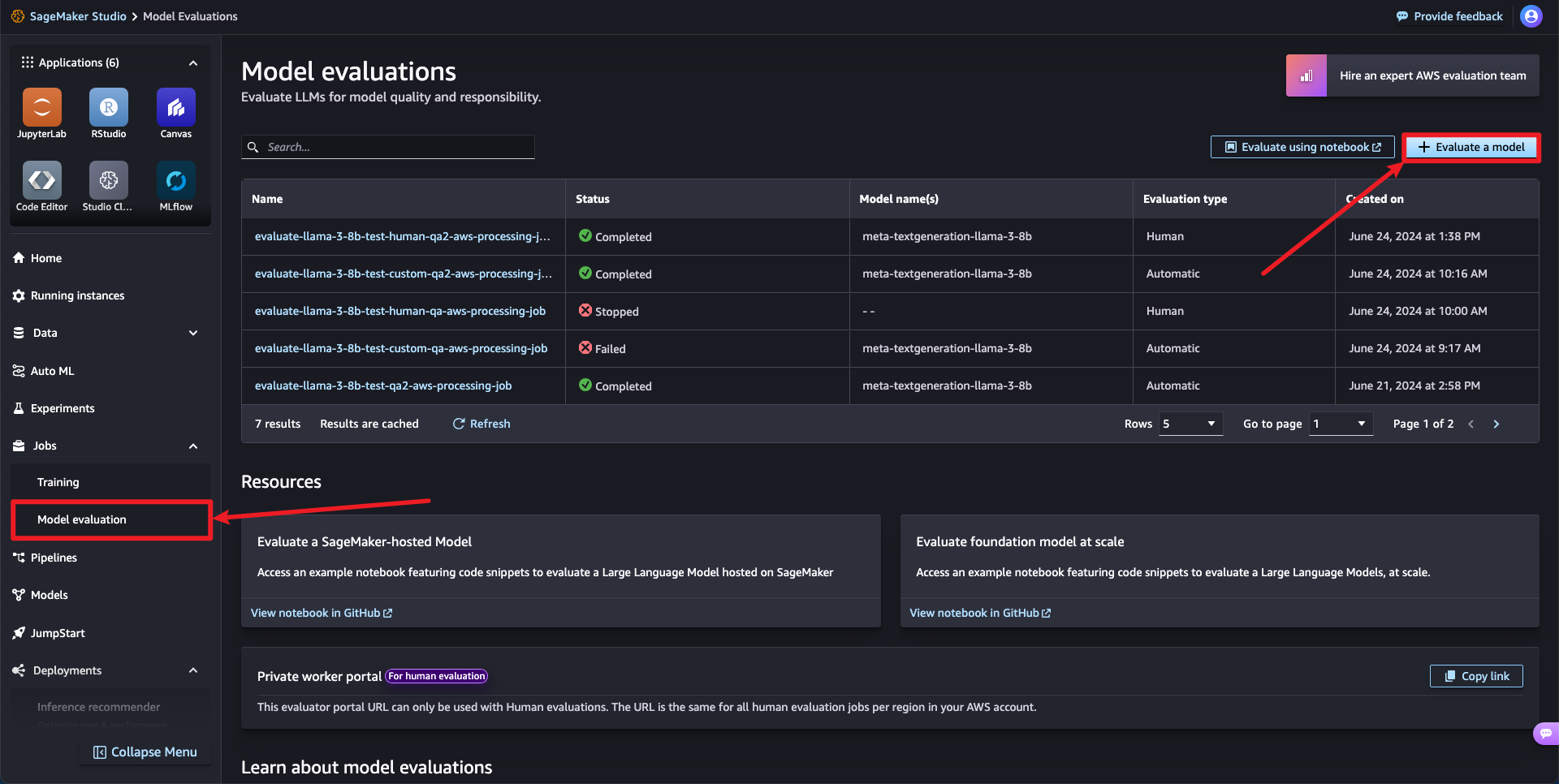Open evaluate-llama-3-8b-test-qa2-aws-processing-job link

pos(383,386)
